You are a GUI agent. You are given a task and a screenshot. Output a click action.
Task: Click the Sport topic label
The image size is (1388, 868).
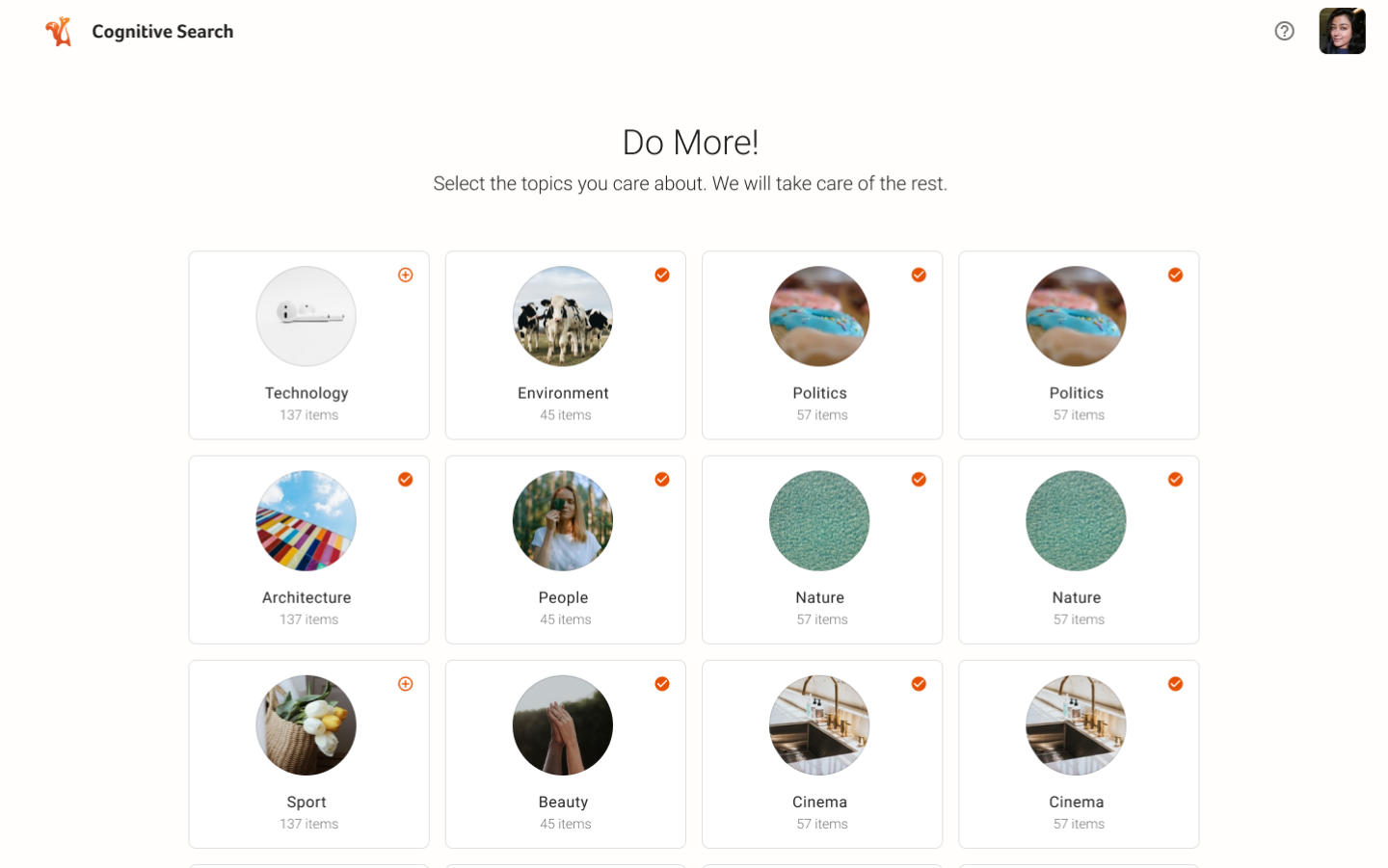pos(307,802)
